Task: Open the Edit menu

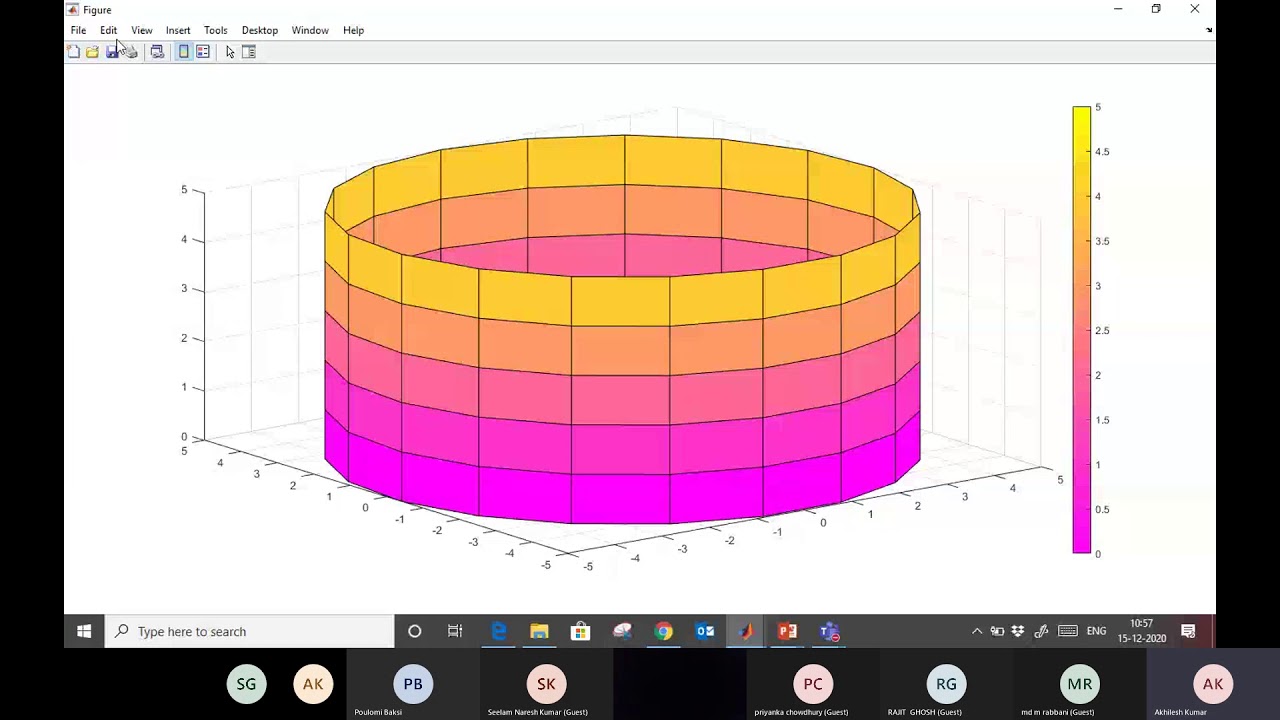Action: (x=108, y=30)
